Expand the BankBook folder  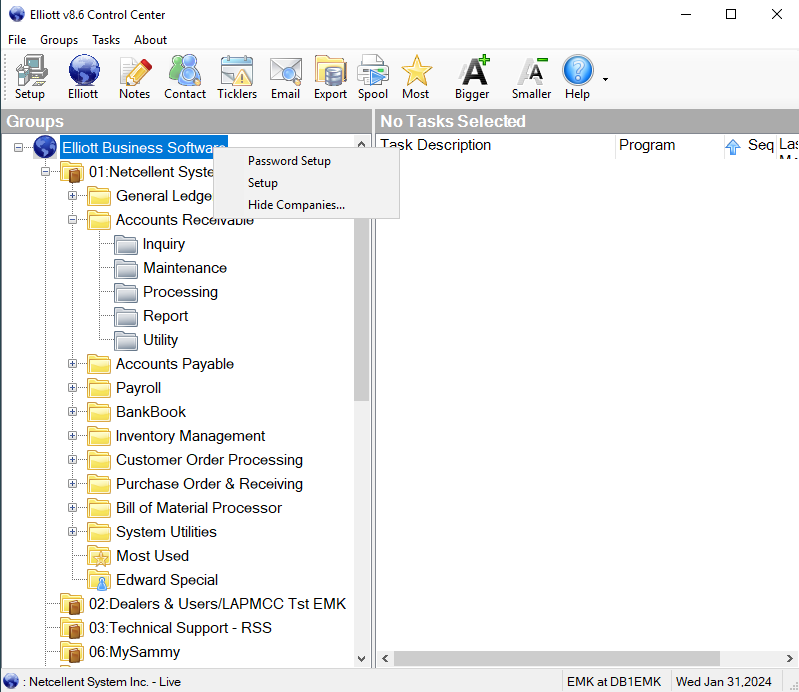coord(72,412)
